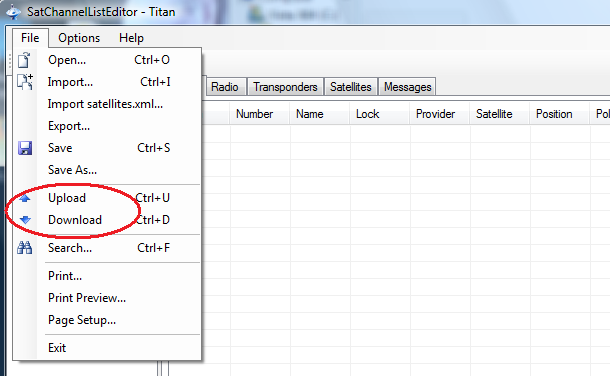Select Export... in the File menu

pyautogui.click(x=107, y=126)
